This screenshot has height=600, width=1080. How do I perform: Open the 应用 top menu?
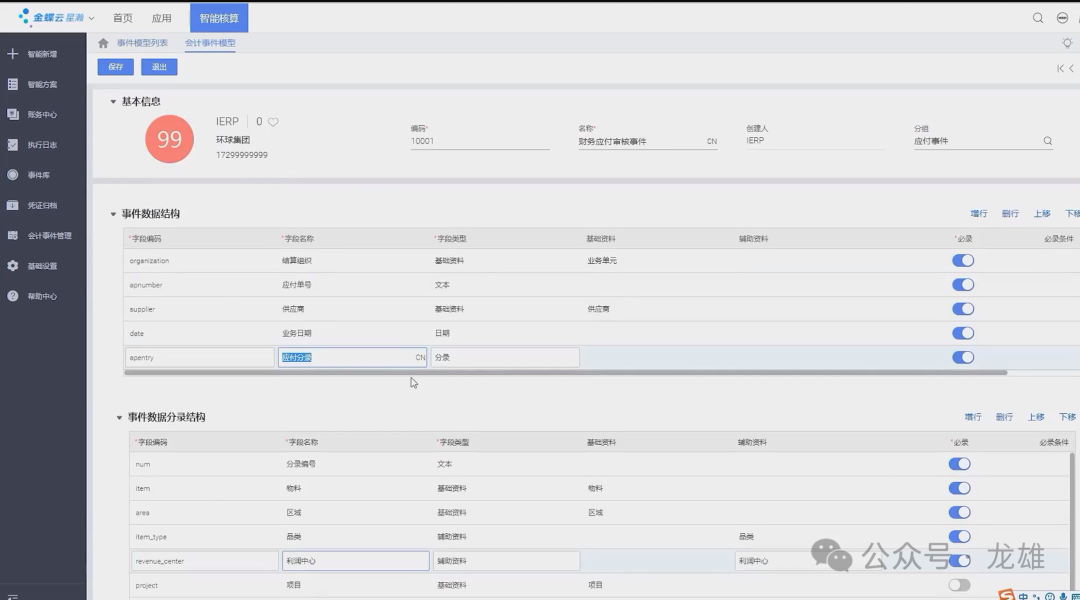(x=161, y=18)
